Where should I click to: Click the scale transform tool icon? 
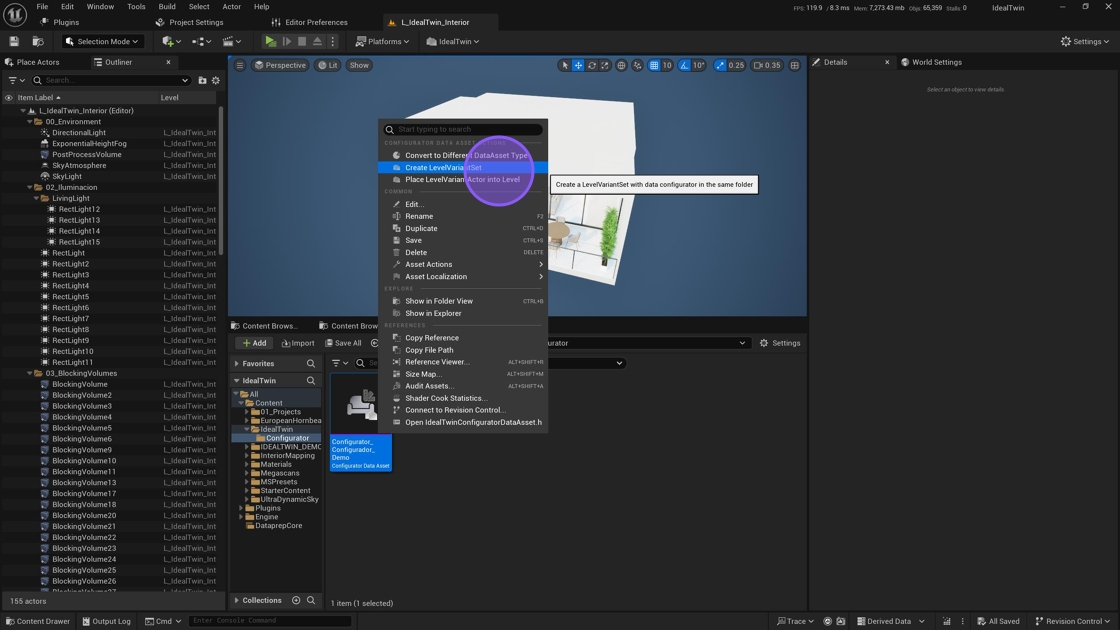pyautogui.click(x=604, y=65)
